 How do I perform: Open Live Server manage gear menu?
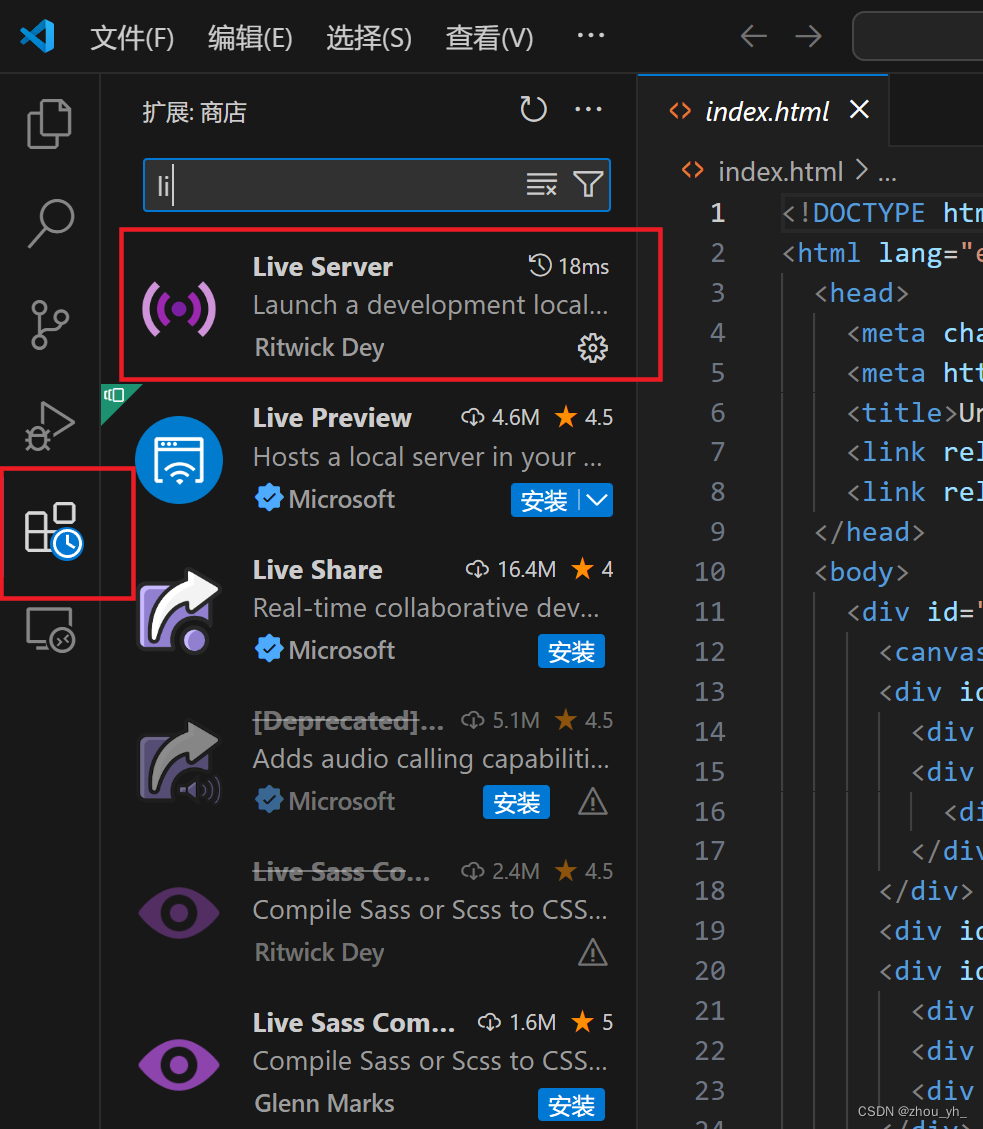point(593,348)
